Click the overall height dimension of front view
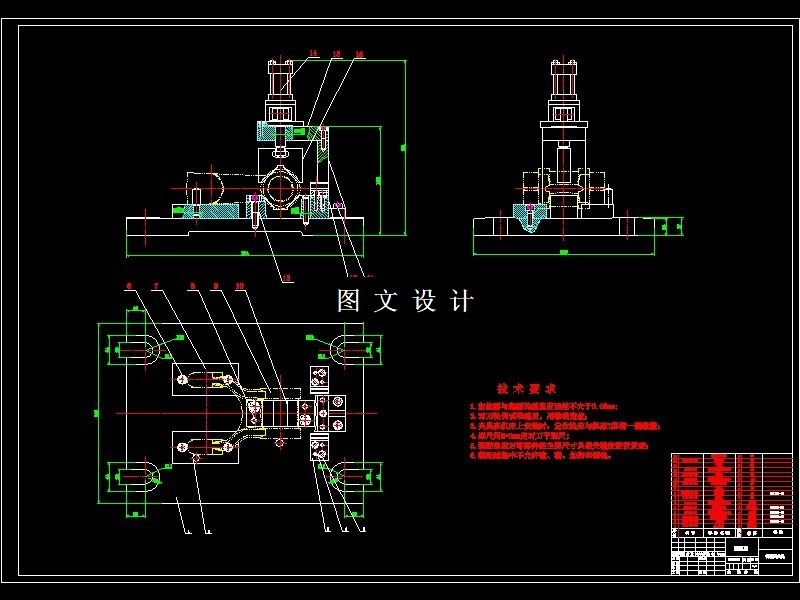 click(x=404, y=148)
